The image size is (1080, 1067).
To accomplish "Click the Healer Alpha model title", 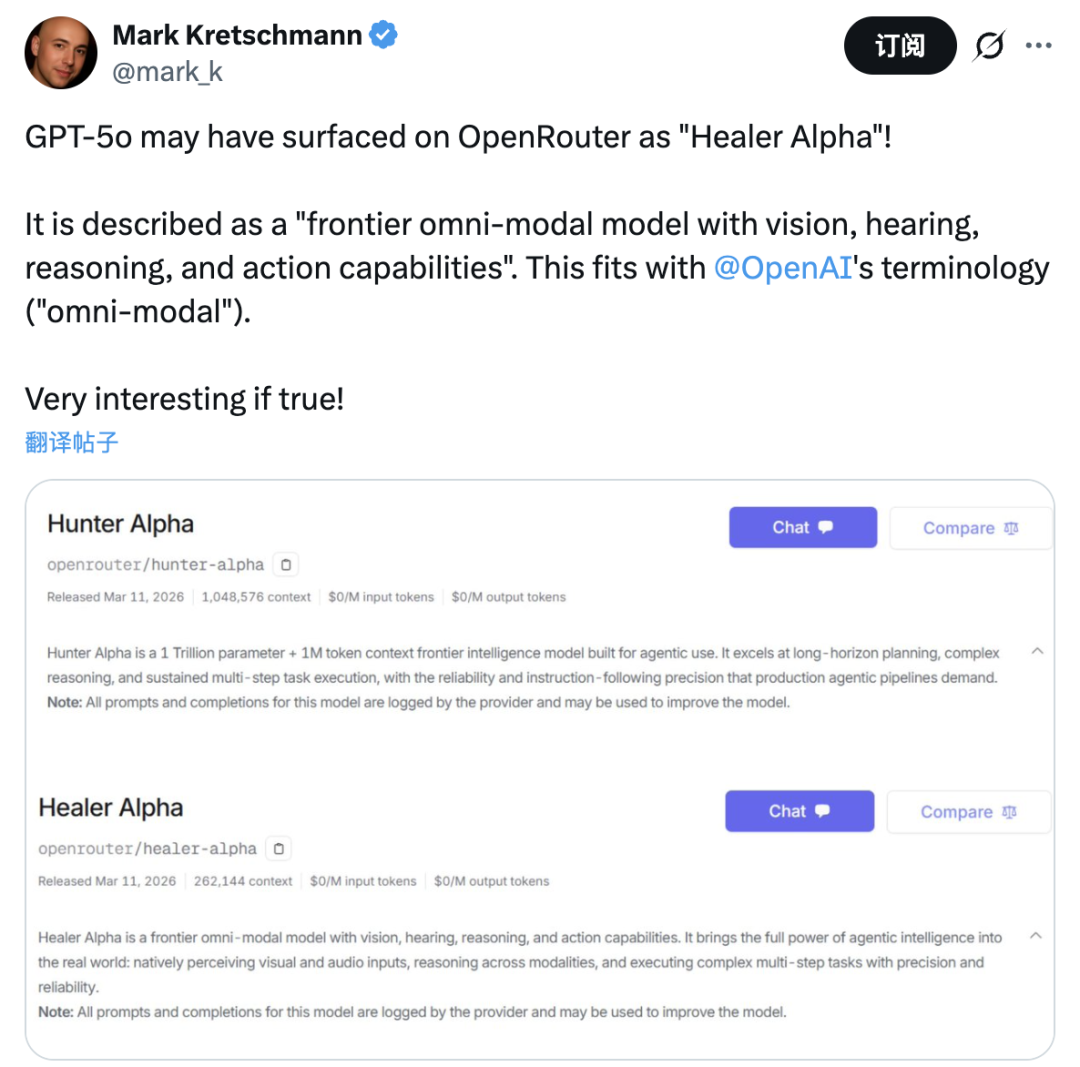I will [111, 808].
